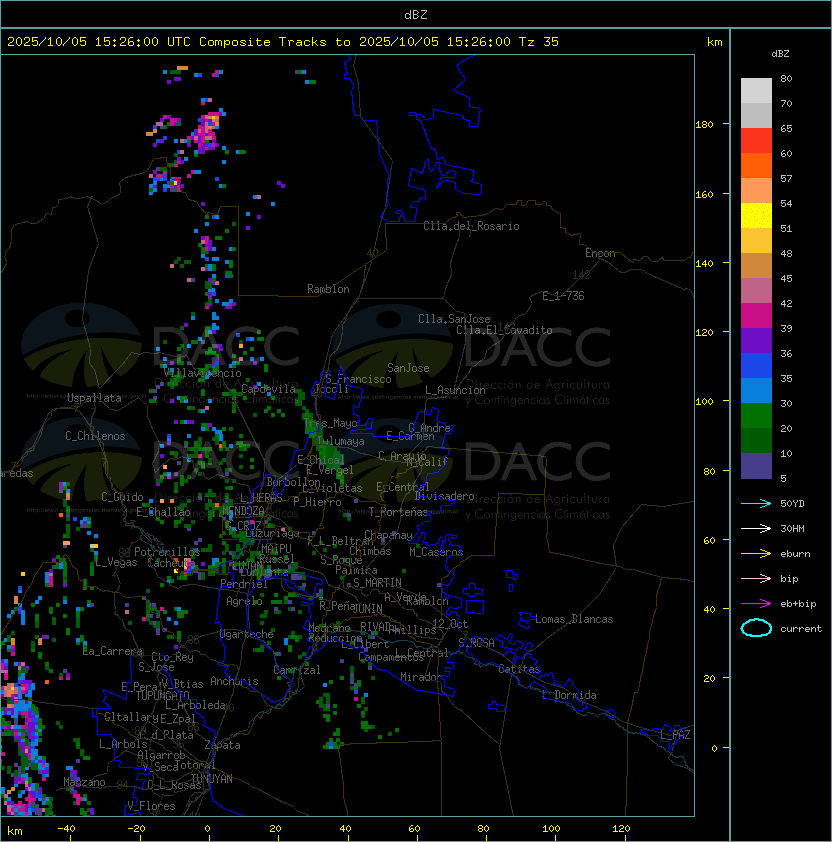Select the 45 dBZ brown-orange swatch
832x842 pixels.
click(756, 265)
